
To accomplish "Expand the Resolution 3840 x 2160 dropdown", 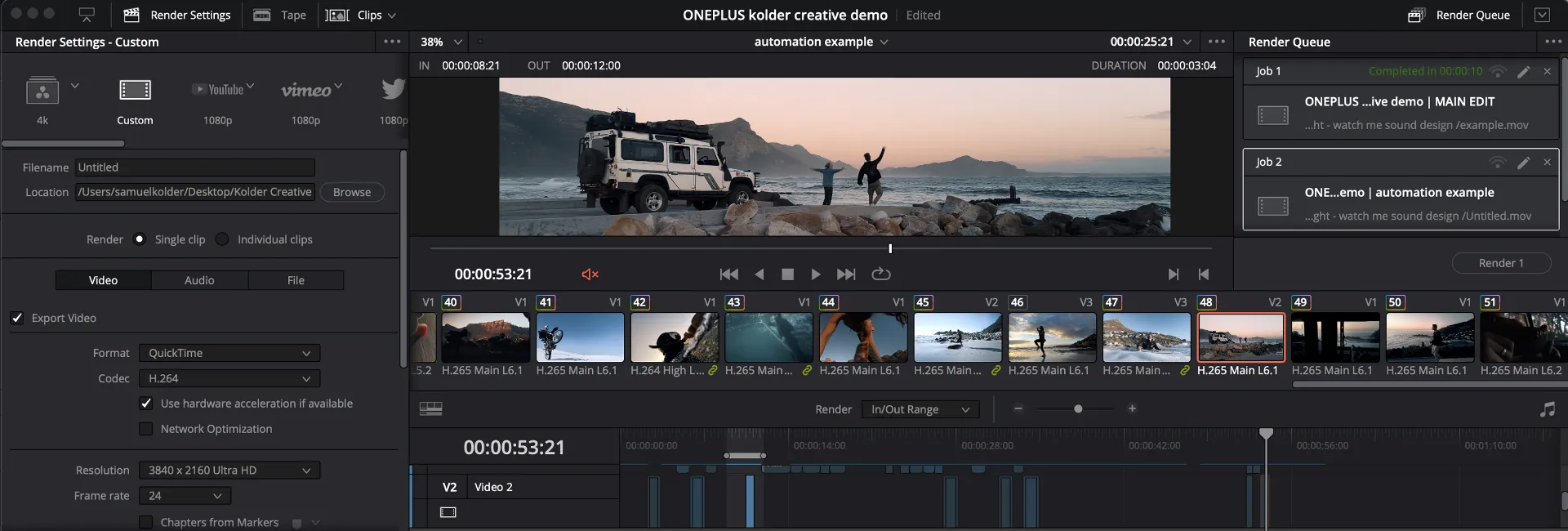I will click(229, 471).
